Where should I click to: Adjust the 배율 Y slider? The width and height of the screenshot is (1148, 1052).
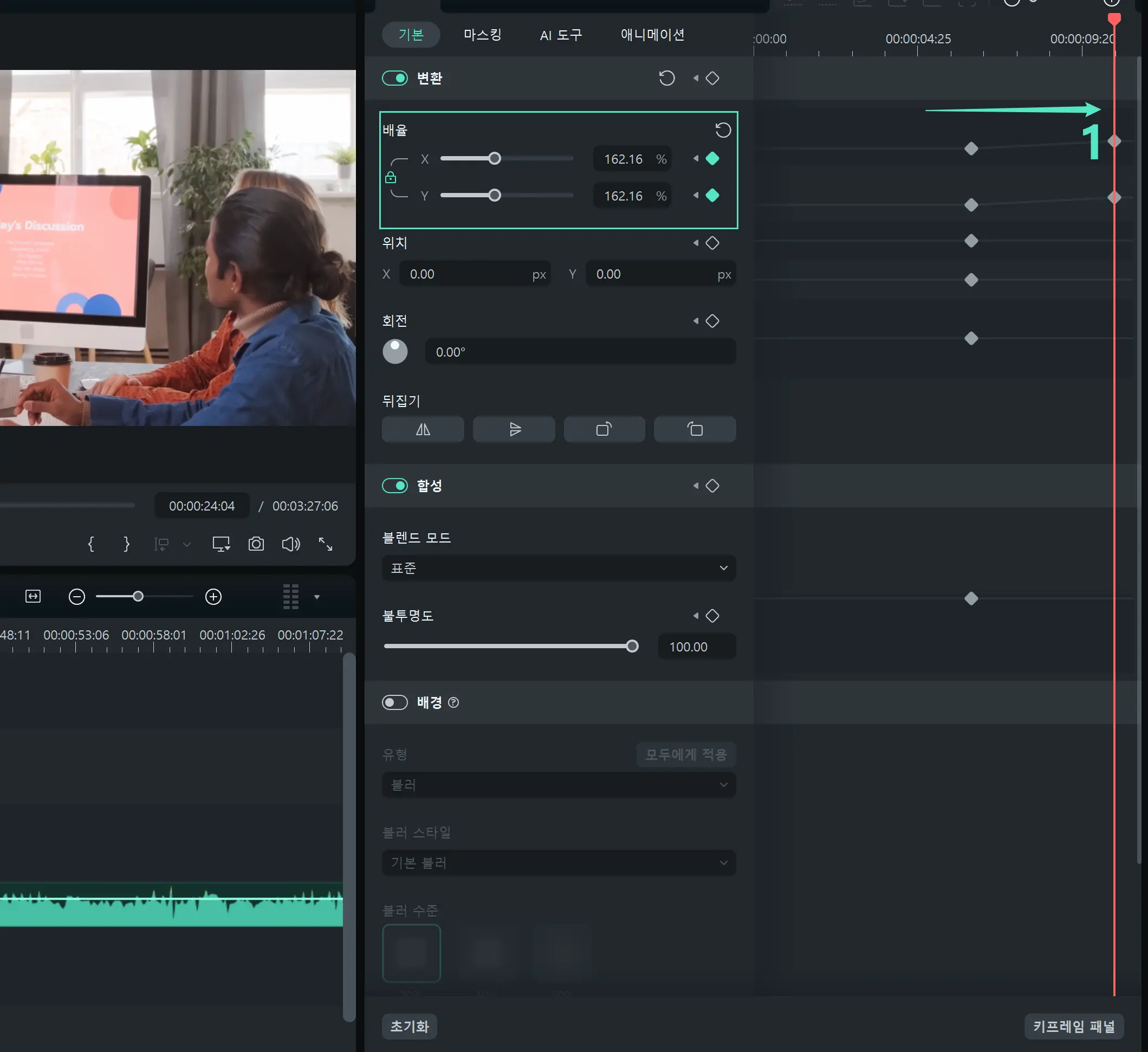click(507, 195)
